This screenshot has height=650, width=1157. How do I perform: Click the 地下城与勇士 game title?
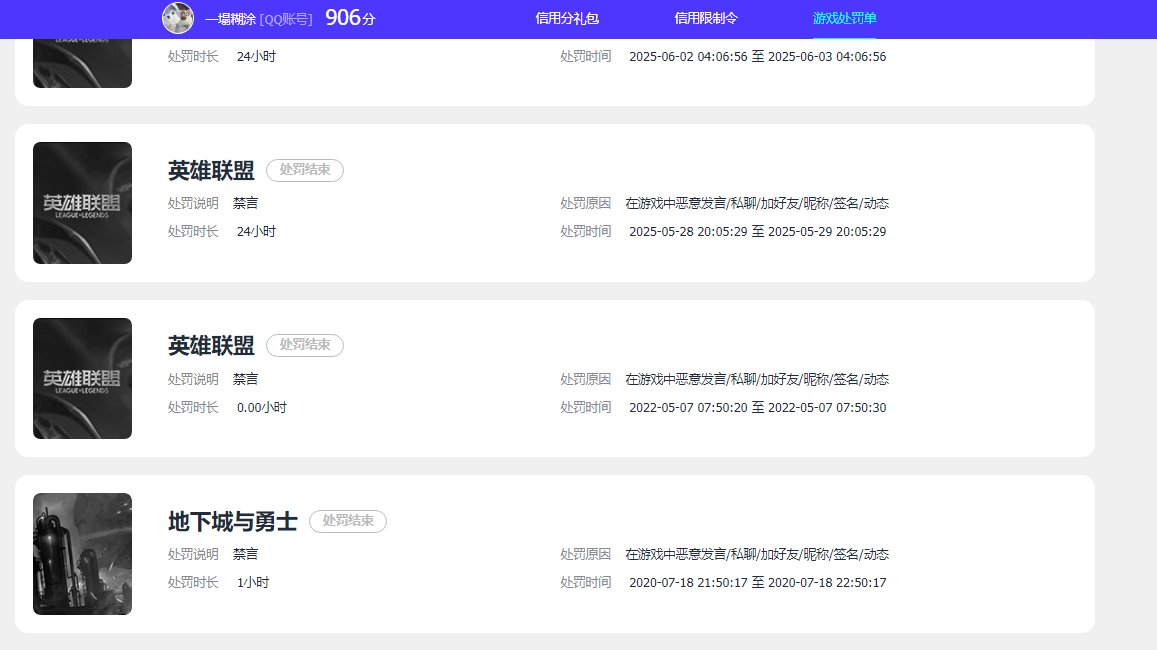233,522
